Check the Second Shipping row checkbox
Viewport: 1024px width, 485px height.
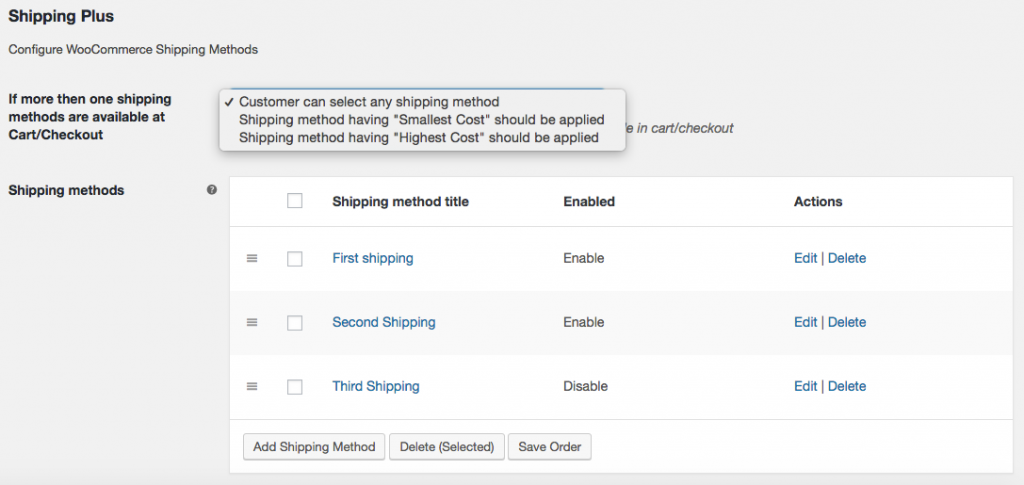pyautogui.click(x=295, y=323)
